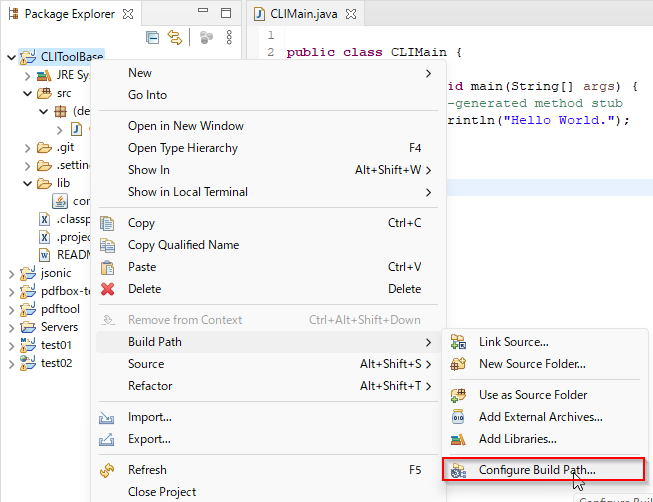Viewport: 653px width, 502px height.
Task: Click the README document file icon
Action: tap(44, 255)
